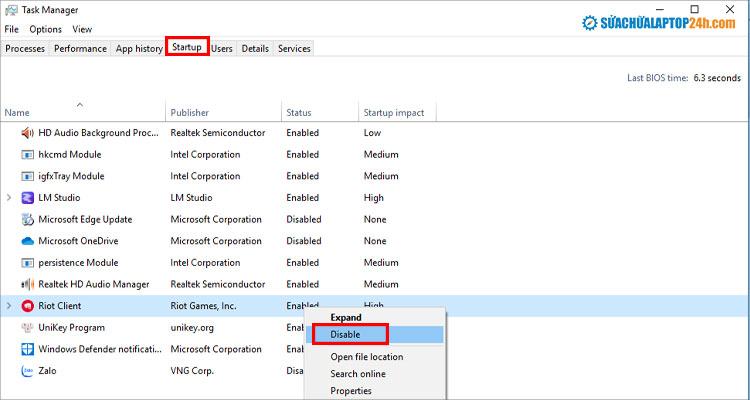Click Disabled status of Microsoft OneDrive
Screen dimensions: 750x400
(304, 241)
